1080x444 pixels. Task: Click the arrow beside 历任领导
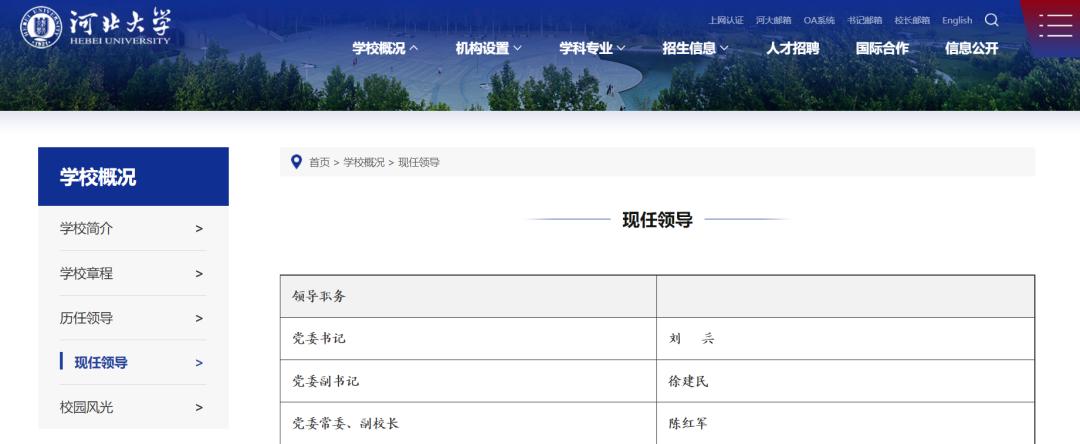[199, 318]
